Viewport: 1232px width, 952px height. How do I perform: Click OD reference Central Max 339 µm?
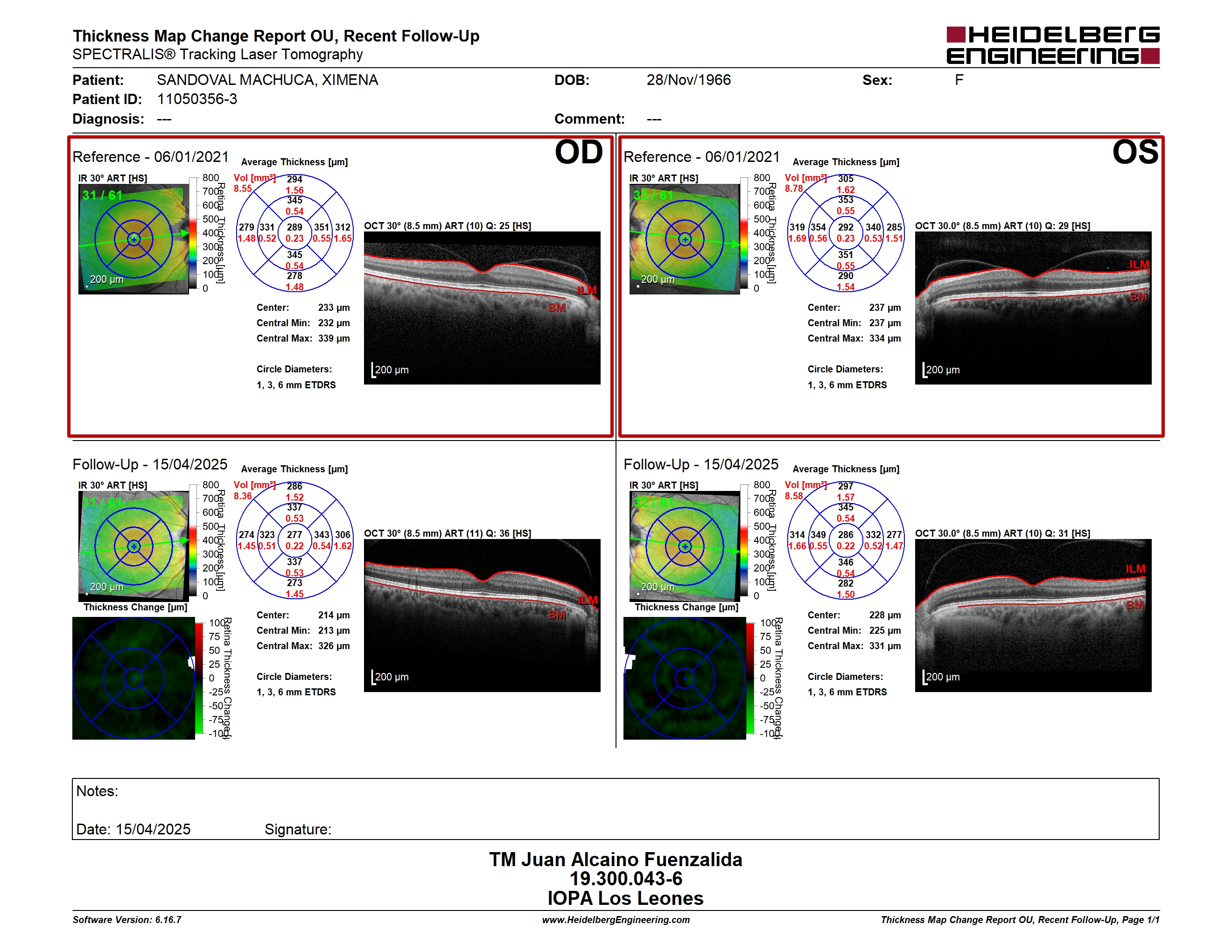tap(334, 338)
